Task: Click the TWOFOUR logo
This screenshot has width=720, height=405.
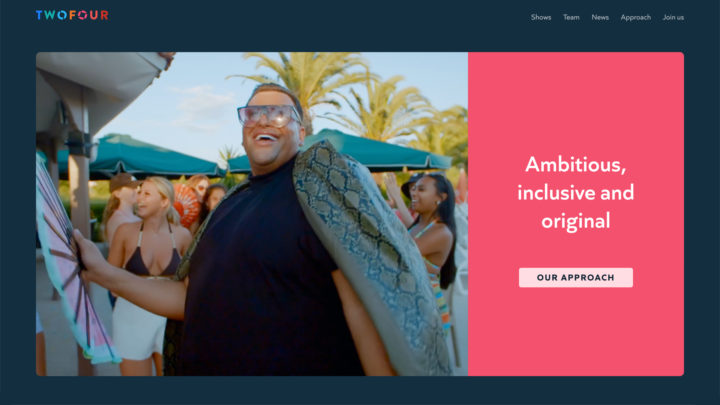Action: (x=72, y=15)
